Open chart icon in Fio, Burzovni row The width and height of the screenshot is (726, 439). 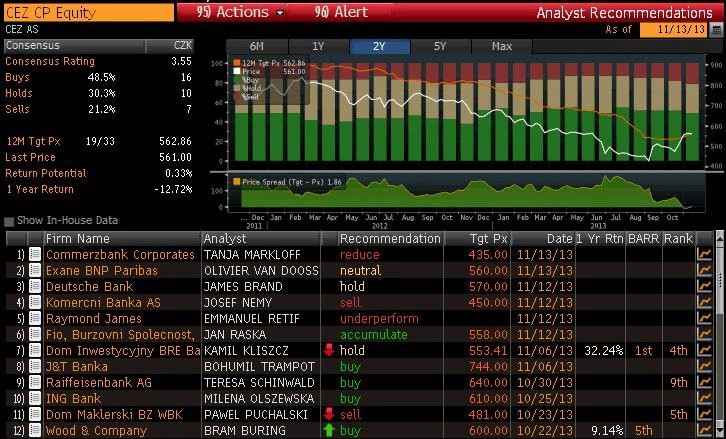point(704,334)
